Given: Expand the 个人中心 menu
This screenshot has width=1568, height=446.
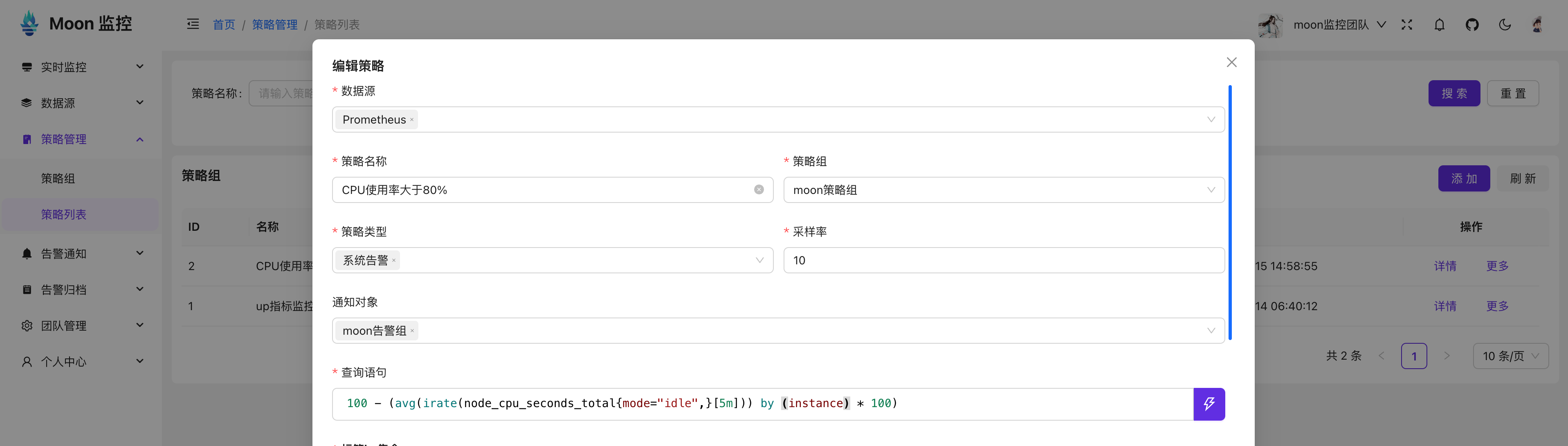Looking at the screenshot, I should point(140,361).
